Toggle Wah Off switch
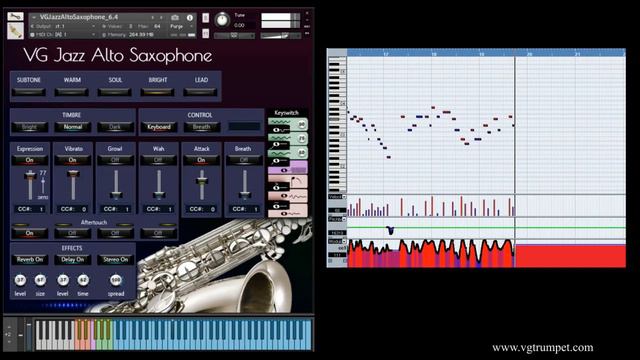This screenshot has height=360, width=640. 158,160
